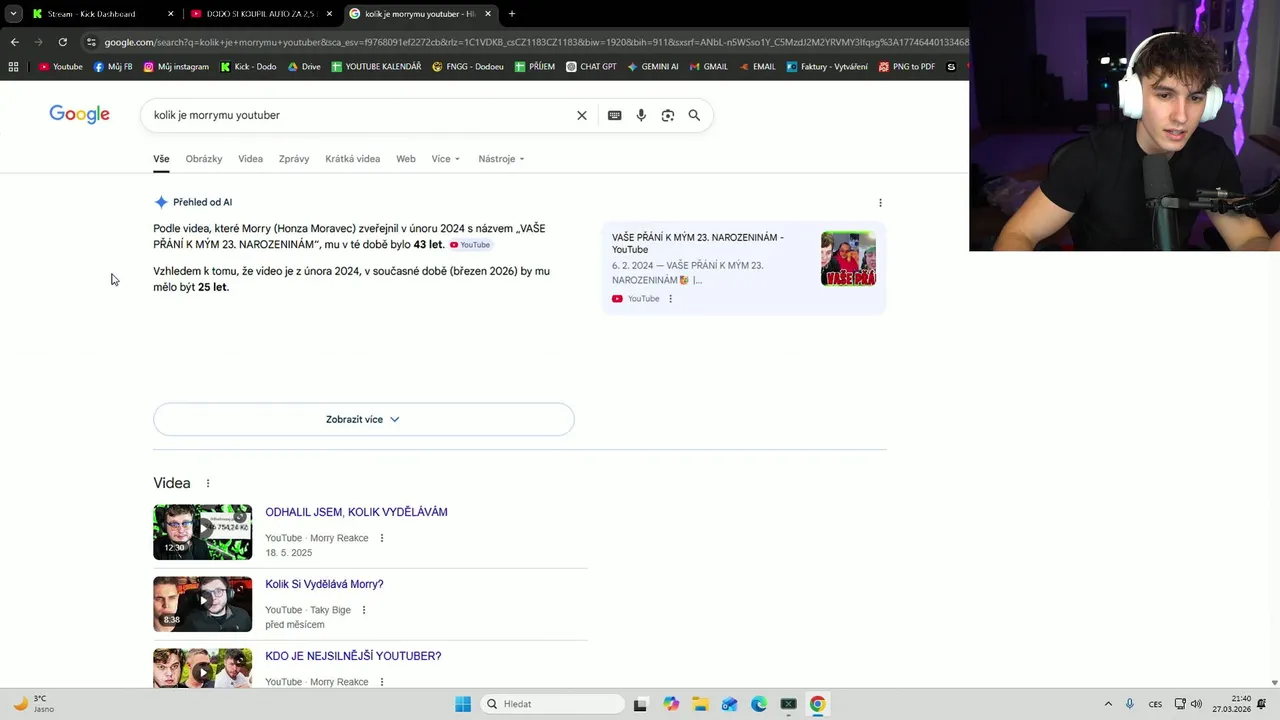Open the GEMINI AI bookmark

(652, 67)
